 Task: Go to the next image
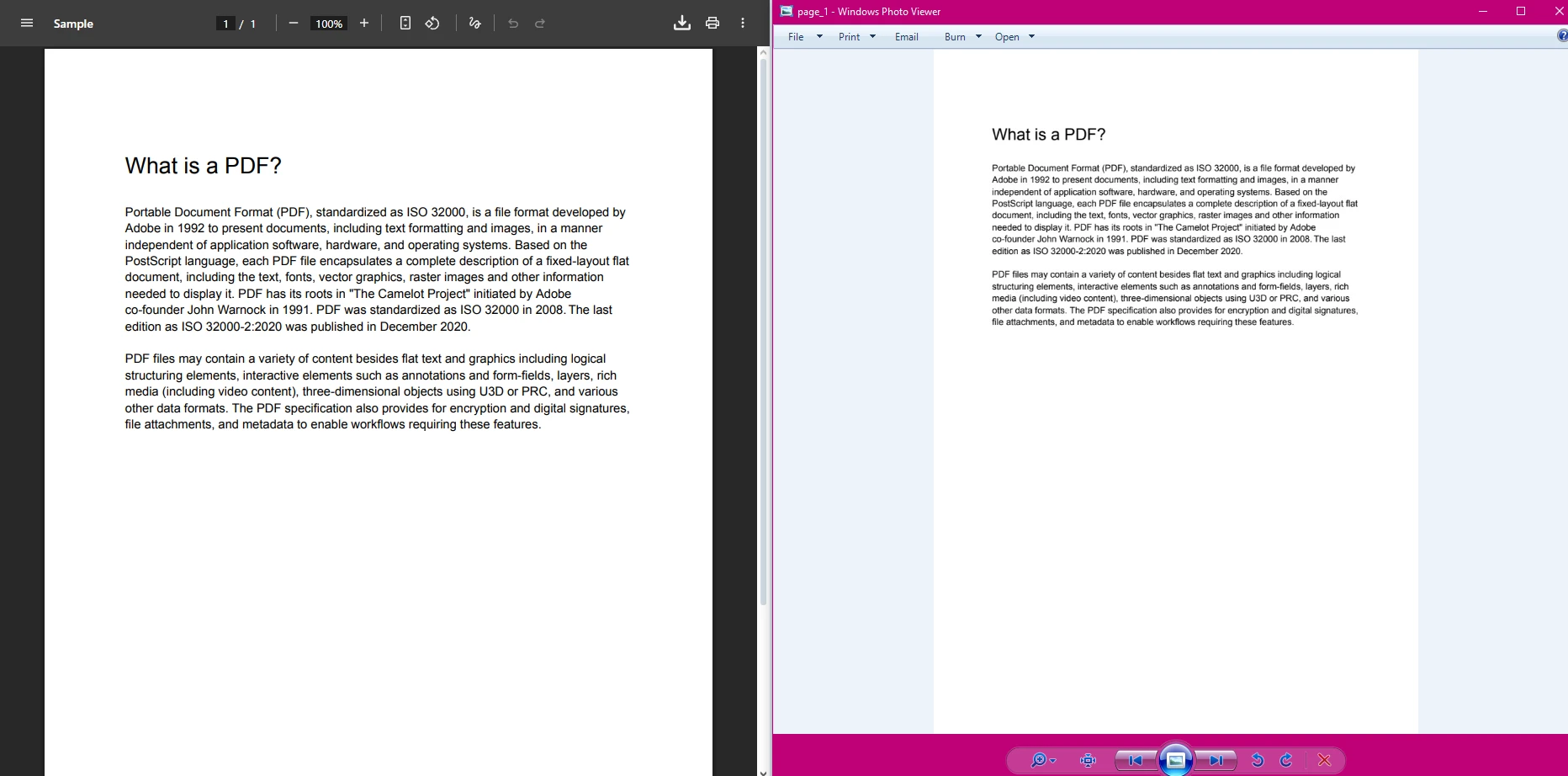click(x=1216, y=760)
